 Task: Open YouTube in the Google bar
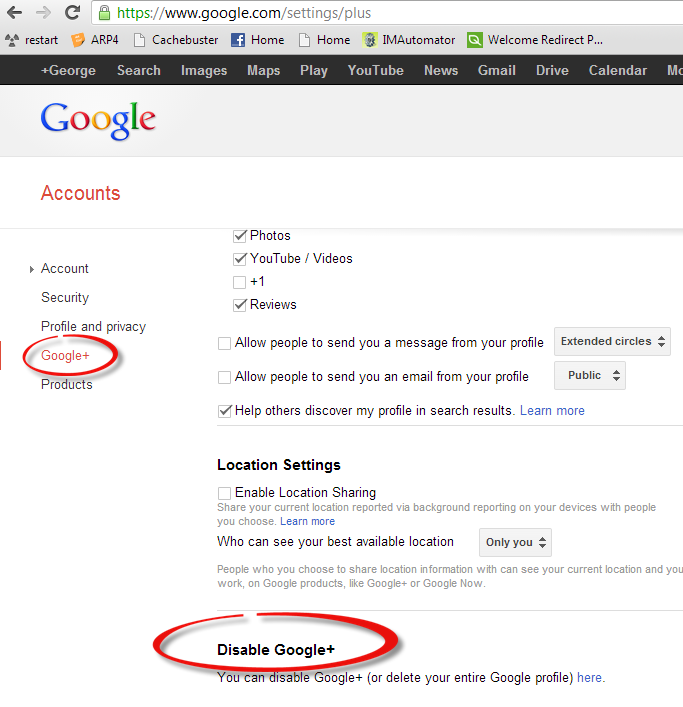point(376,70)
